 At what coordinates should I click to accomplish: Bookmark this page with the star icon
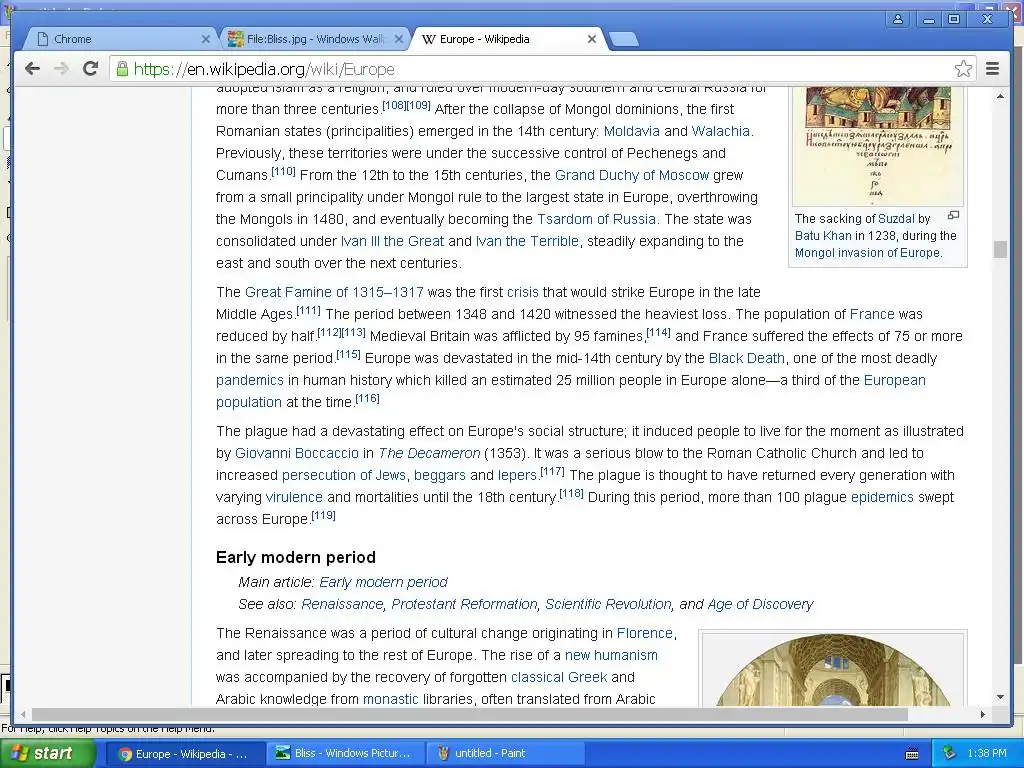[963, 69]
